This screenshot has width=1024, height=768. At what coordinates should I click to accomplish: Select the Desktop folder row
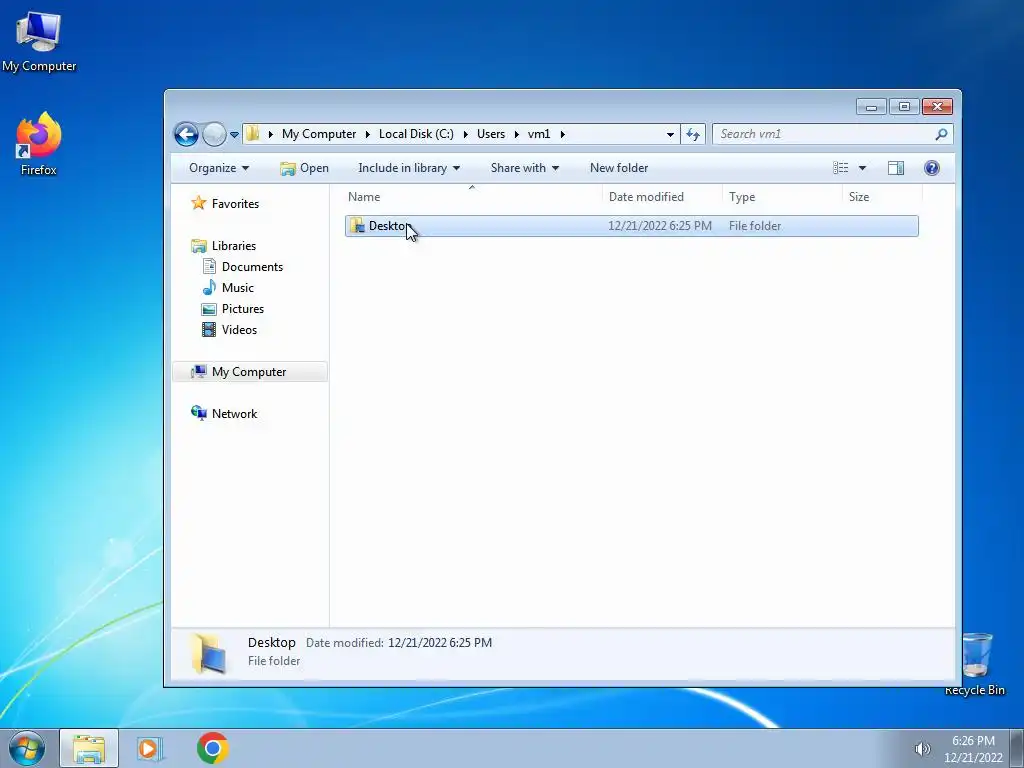coord(632,226)
